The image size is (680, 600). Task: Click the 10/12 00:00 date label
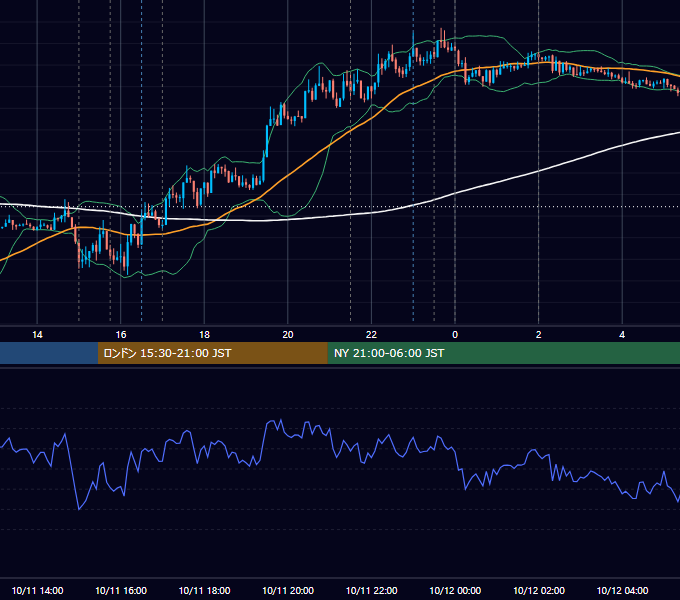point(455,590)
